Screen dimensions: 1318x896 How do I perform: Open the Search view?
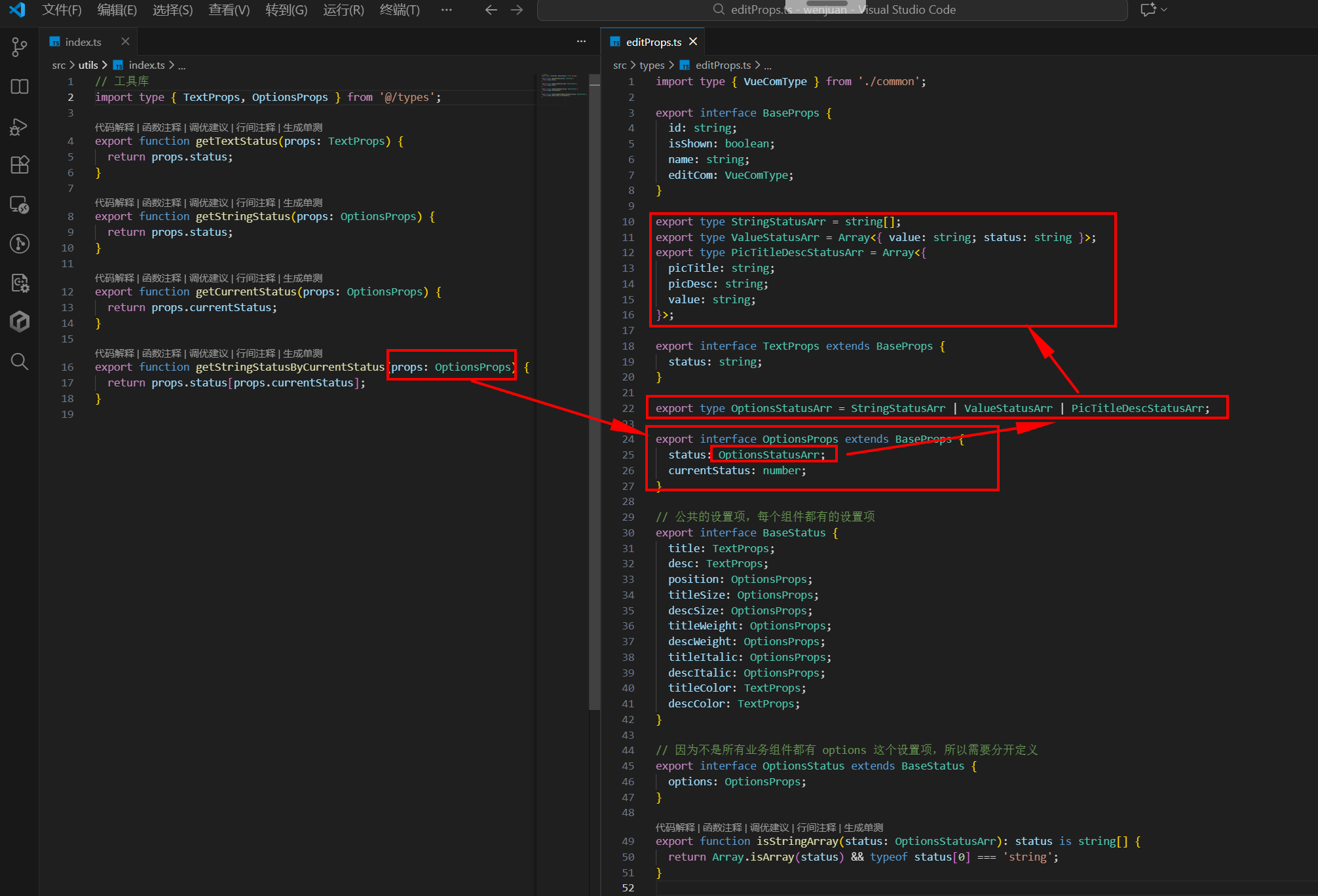20,361
